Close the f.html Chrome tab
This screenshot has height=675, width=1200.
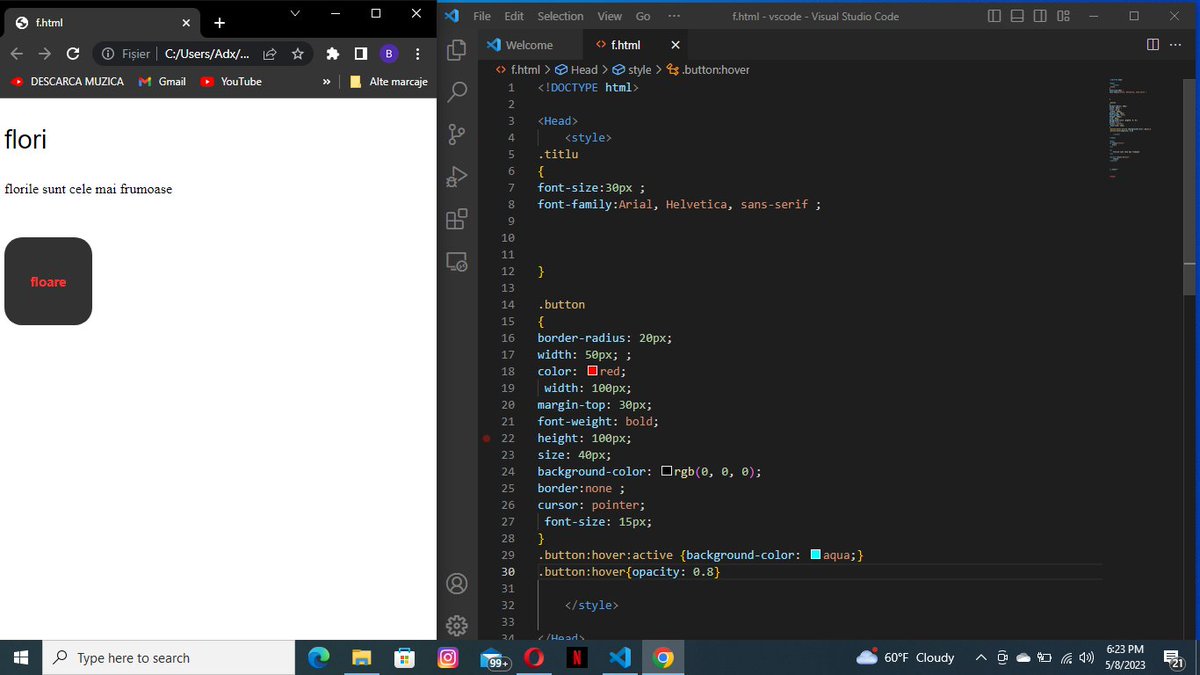pos(186,23)
